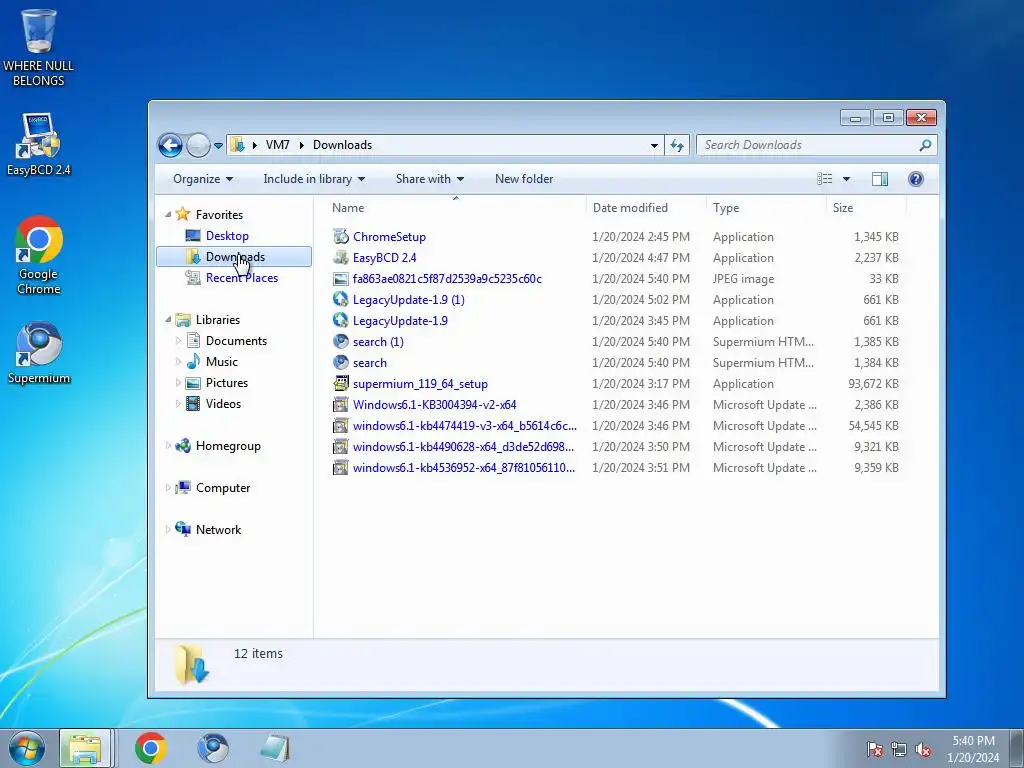
Task: Open Google Chrome desktop shortcut
Action: click(x=39, y=255)
